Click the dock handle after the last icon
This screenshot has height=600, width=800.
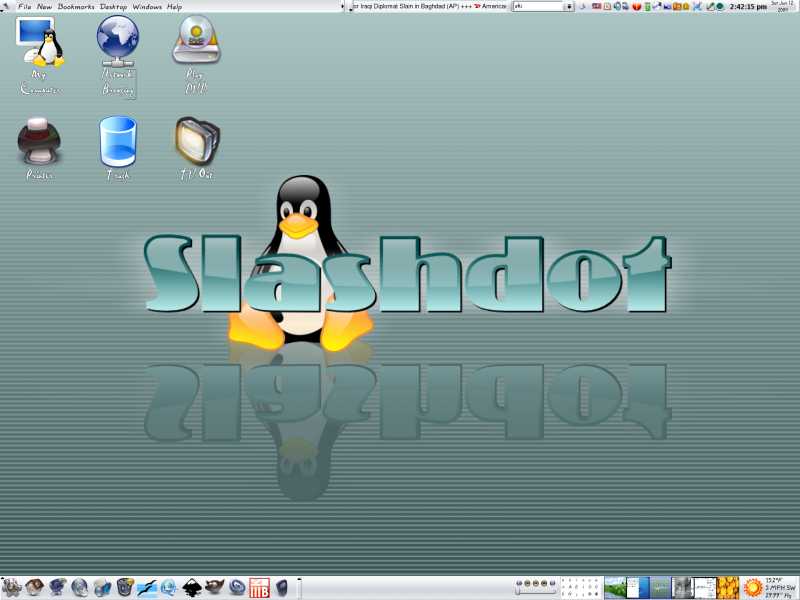coord(299,588)
